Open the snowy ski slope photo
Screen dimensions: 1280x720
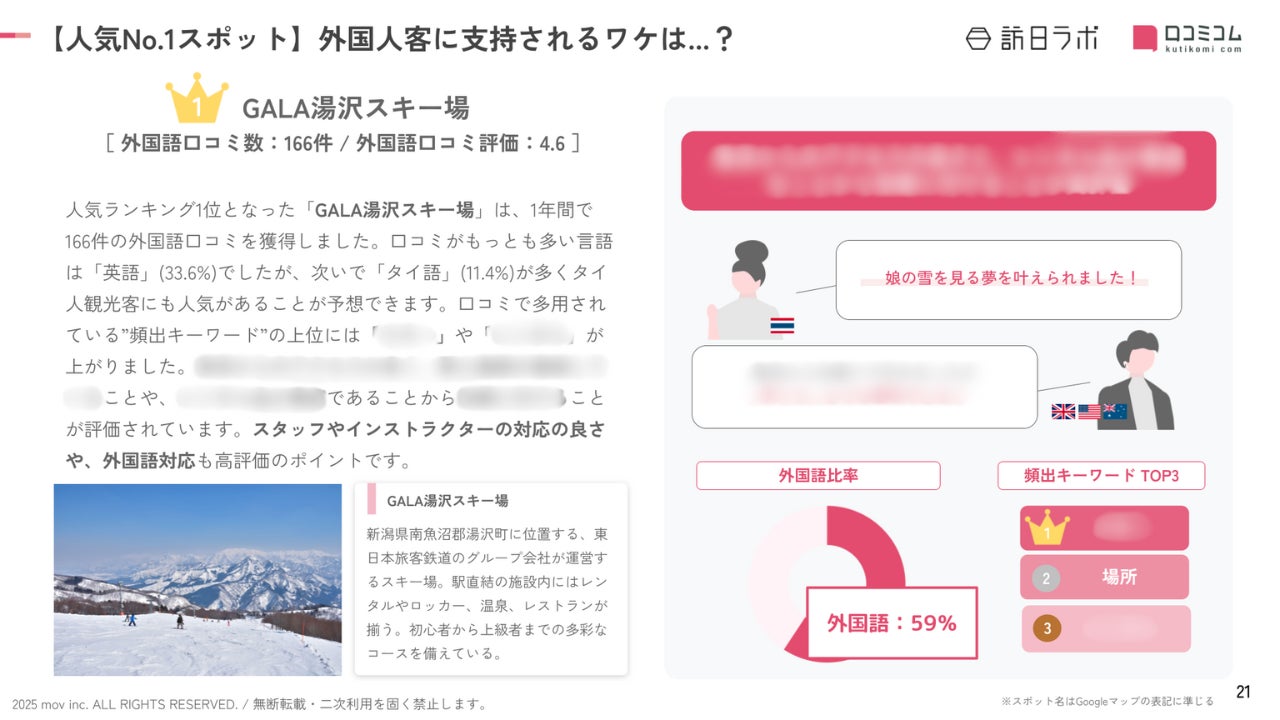(198, 580)
